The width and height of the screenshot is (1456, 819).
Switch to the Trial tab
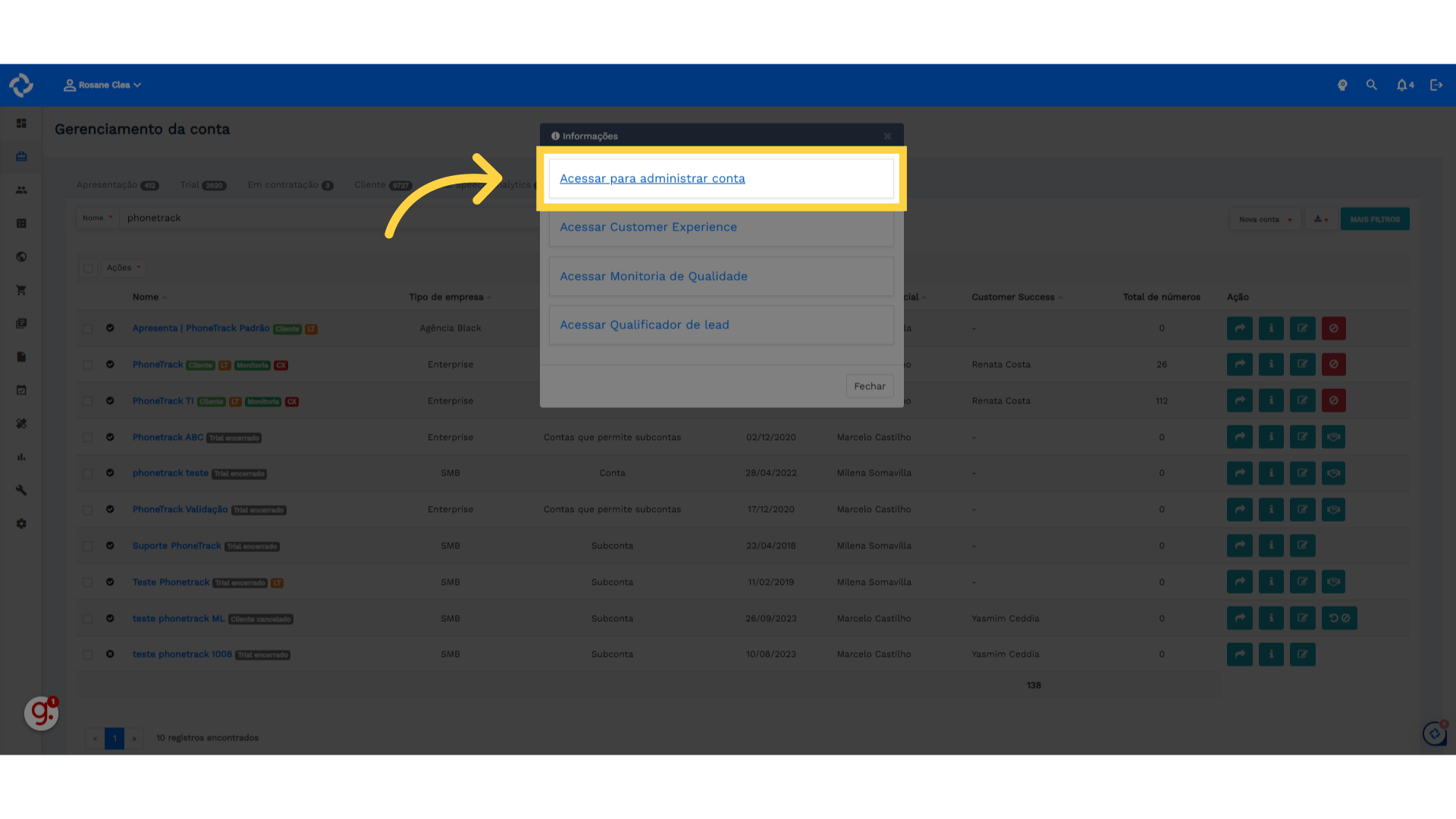tap(203, 185)
